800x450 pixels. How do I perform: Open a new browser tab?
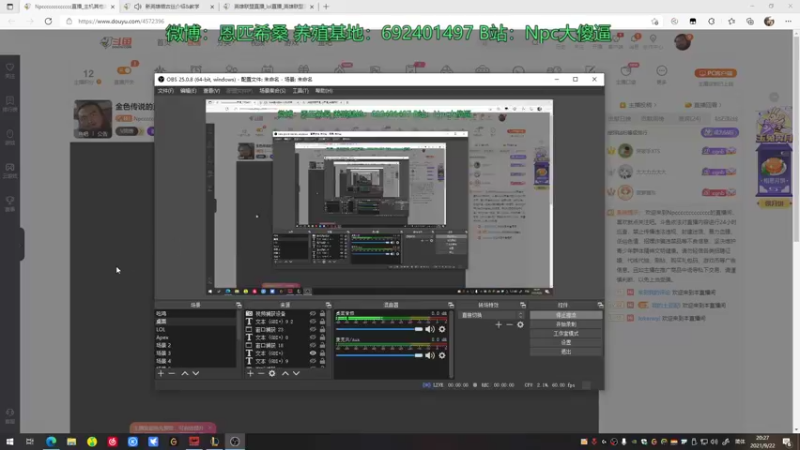[x=326, y=7]
